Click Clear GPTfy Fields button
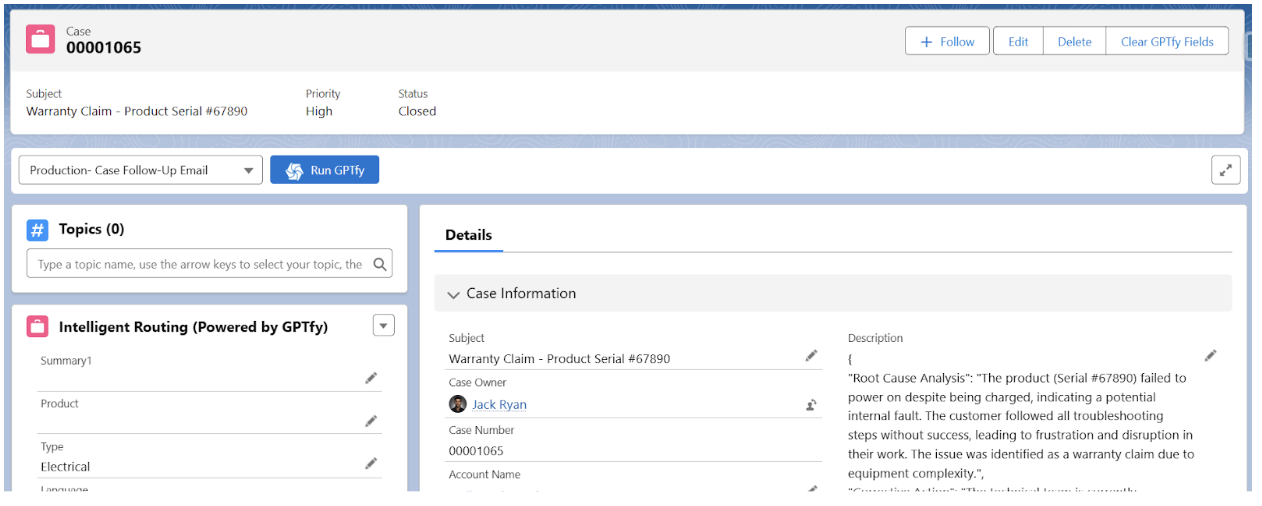 (1167, 41)
